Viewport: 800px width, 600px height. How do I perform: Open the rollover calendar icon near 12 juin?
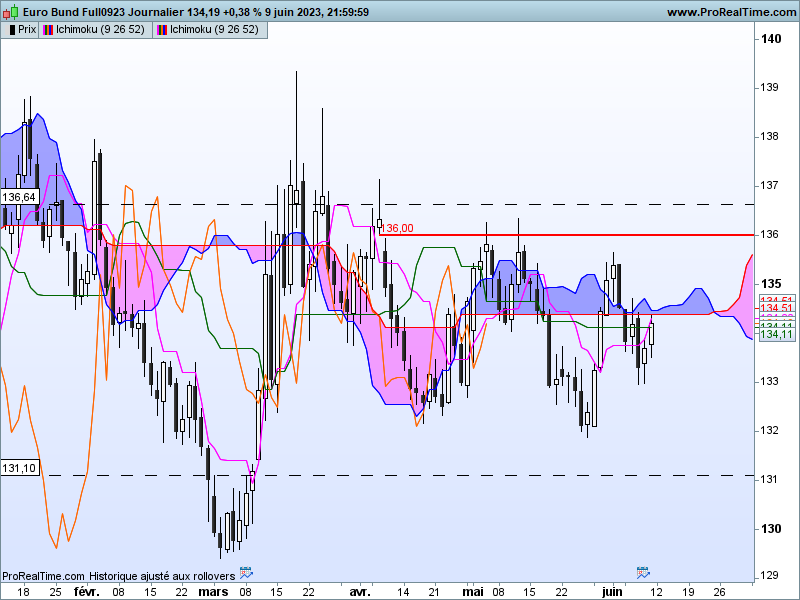pyautogui.click(x=643, y=572)
